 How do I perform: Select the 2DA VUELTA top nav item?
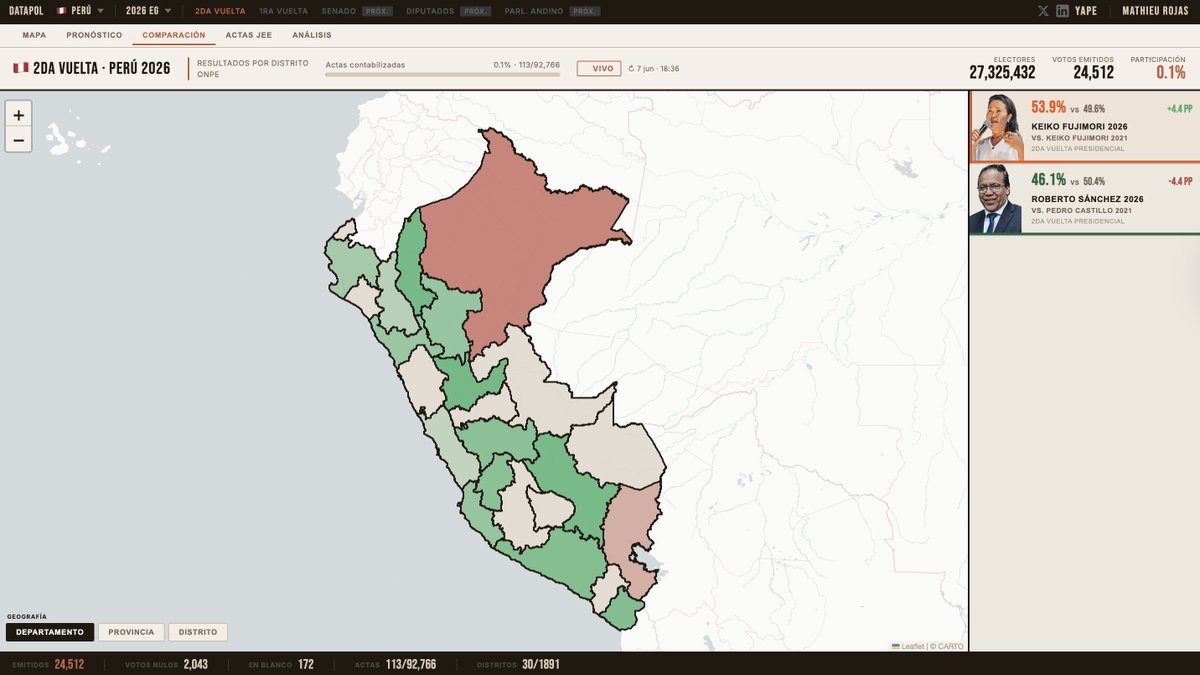pos(220,11)
